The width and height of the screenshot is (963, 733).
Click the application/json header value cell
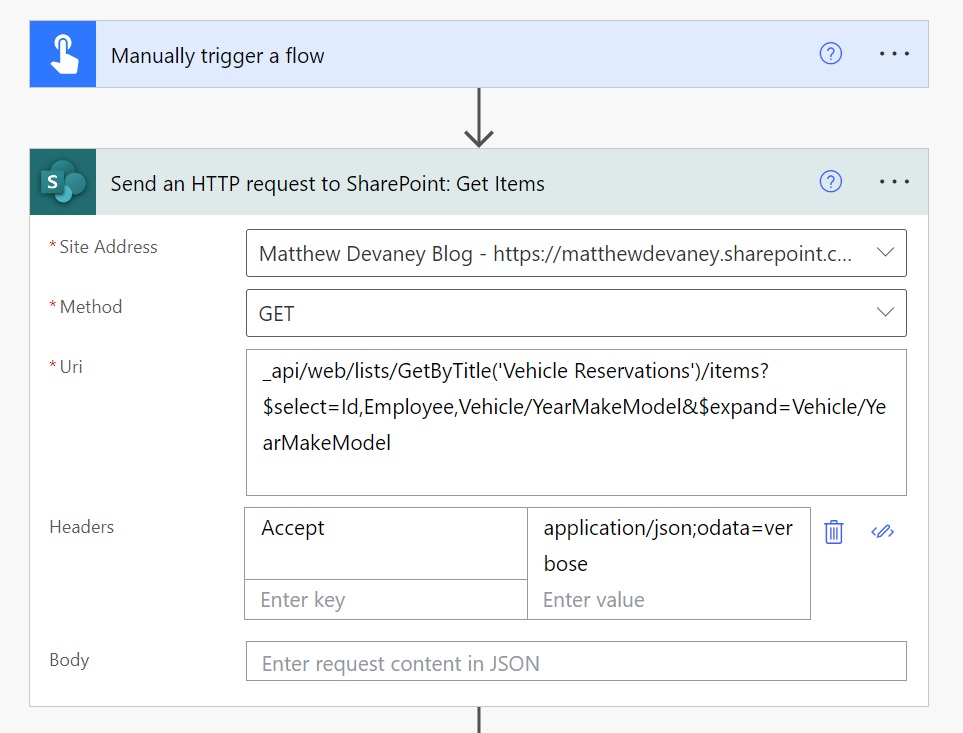(x=669, y=544)
